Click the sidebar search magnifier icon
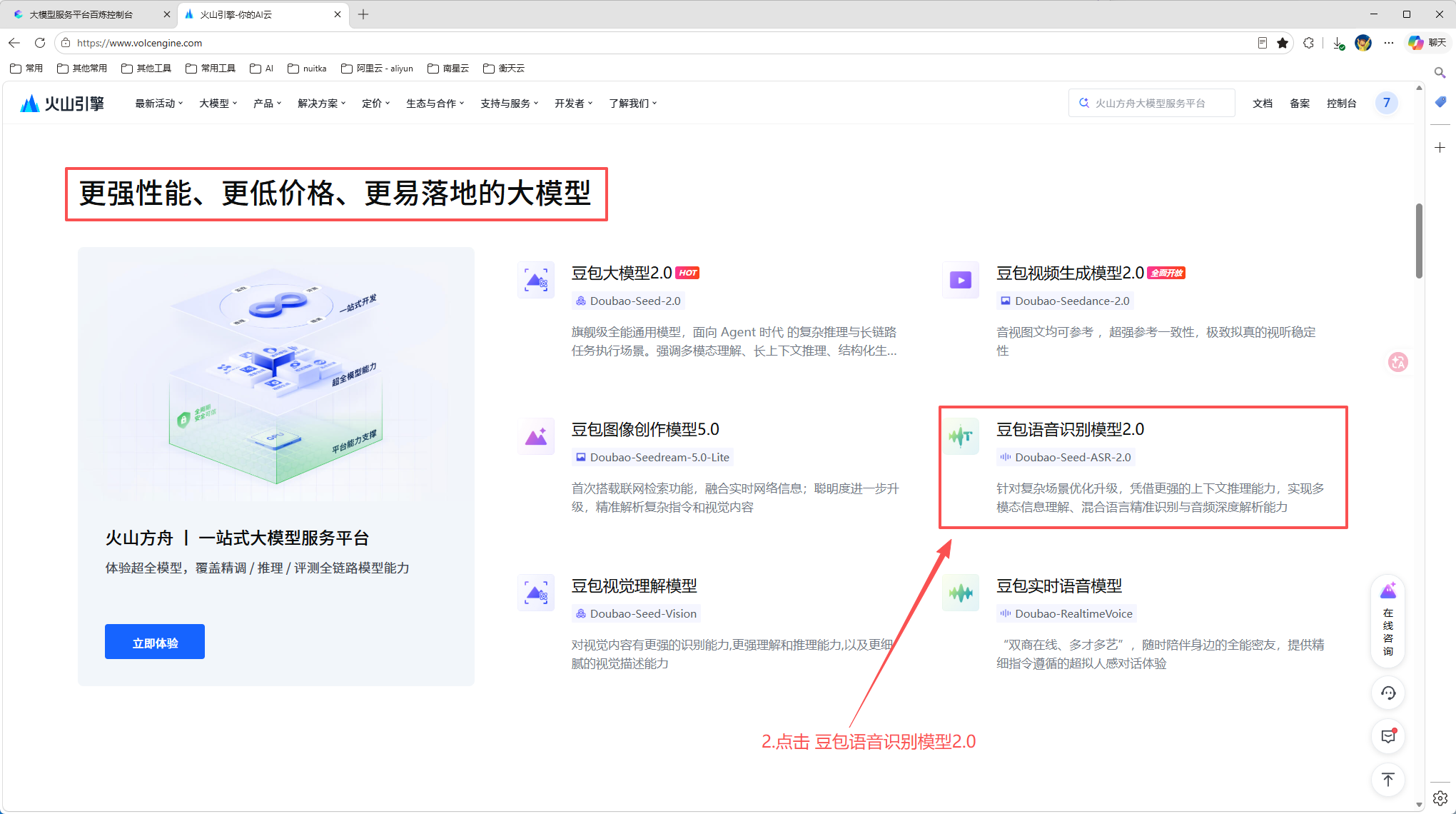Image resolution: width=1456 pixels, height=814 pixels. point(1440,73)
